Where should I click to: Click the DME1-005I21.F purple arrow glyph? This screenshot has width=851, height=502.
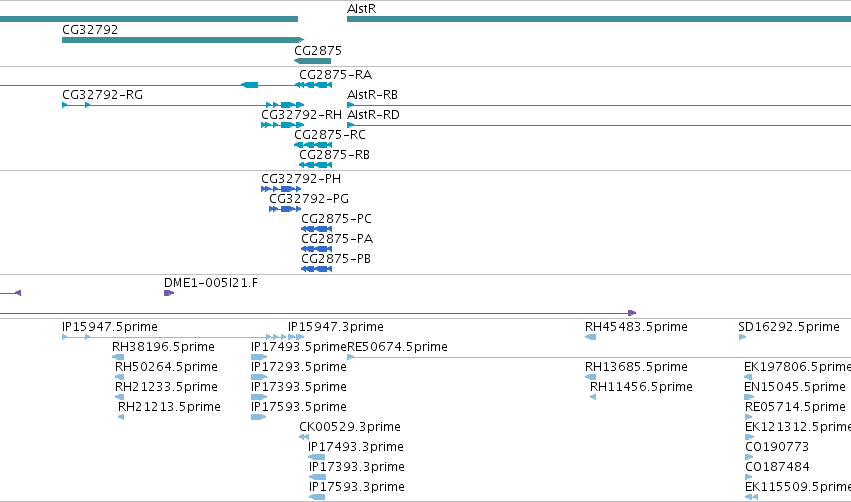tap(169, 293)
